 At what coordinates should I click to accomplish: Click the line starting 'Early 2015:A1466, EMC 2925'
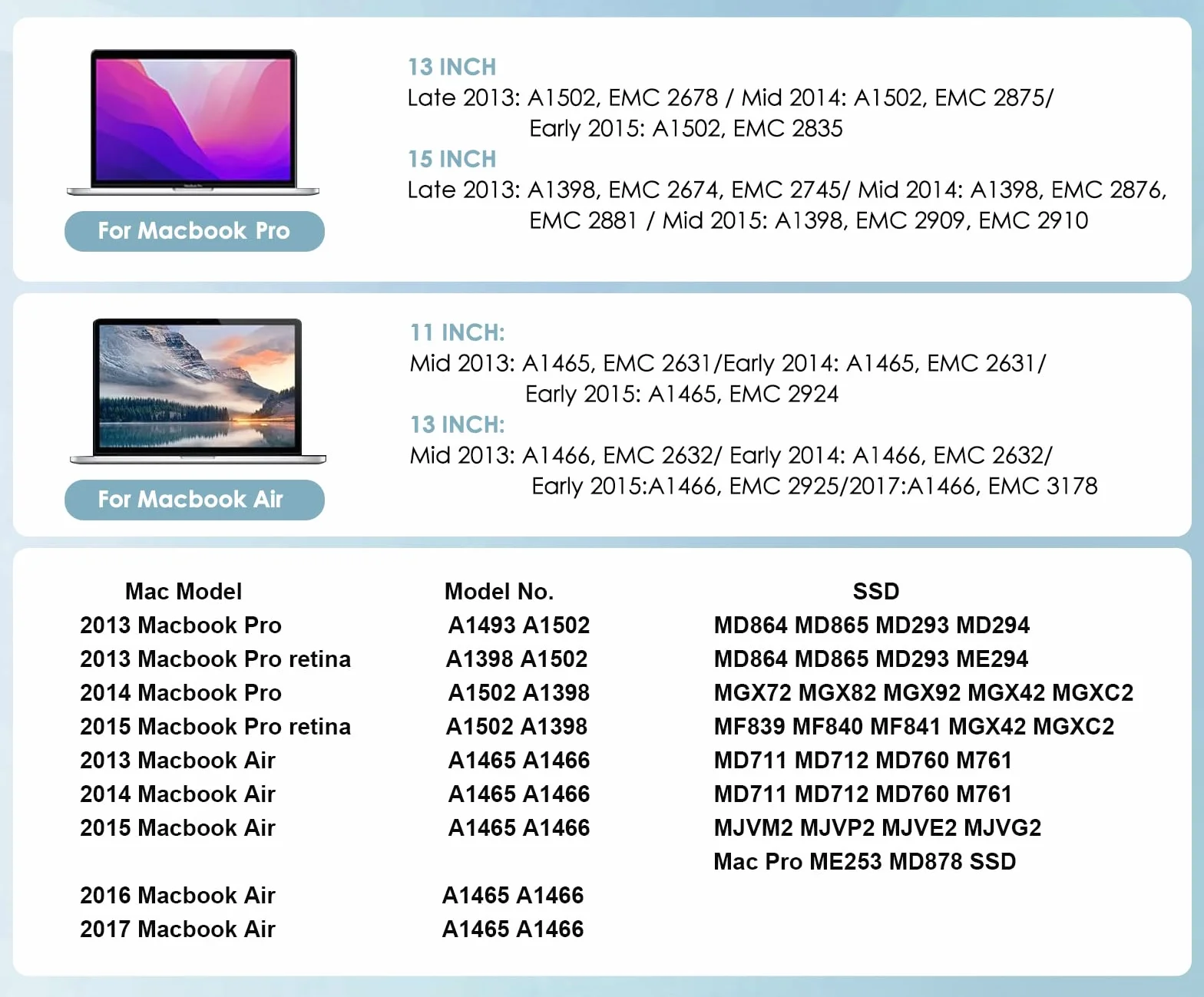815,486
